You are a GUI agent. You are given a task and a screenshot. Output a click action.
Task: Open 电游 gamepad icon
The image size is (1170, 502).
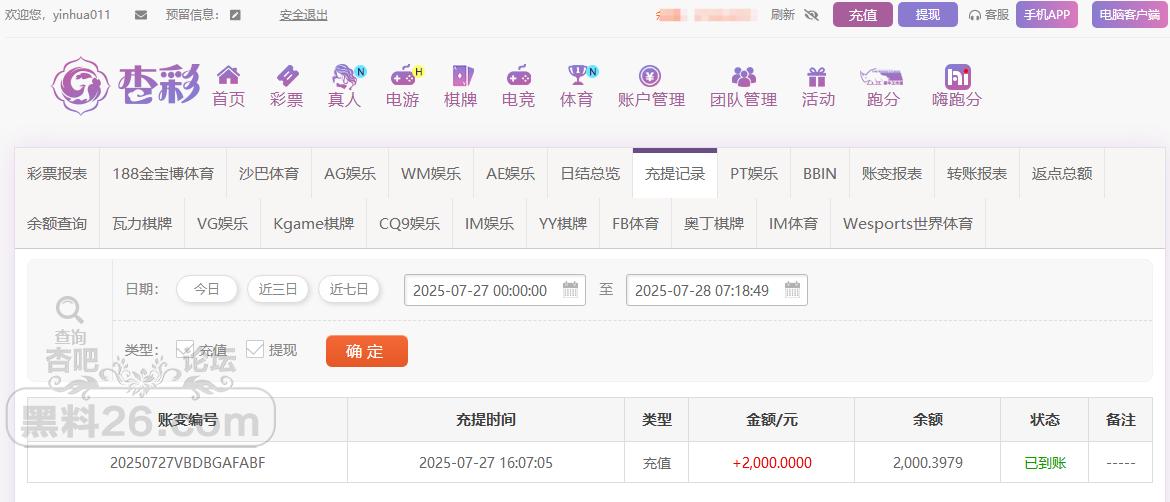tap(403, 75)
